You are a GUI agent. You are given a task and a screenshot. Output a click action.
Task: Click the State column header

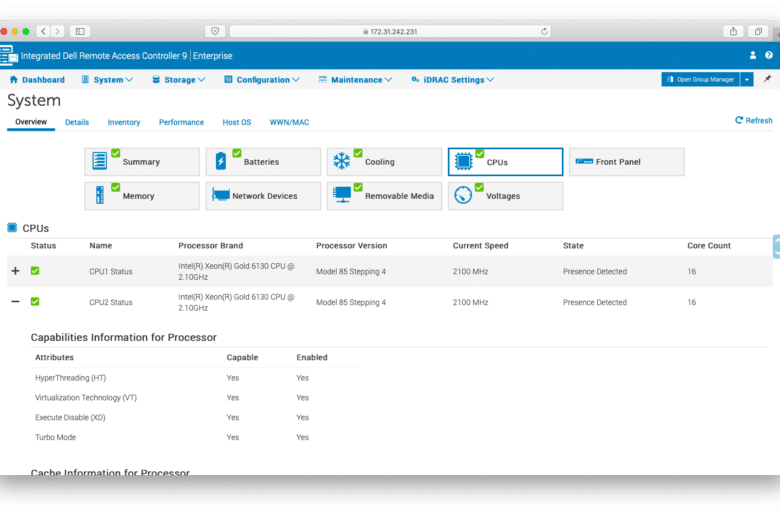pyautogui.click(x=574, y=245)
